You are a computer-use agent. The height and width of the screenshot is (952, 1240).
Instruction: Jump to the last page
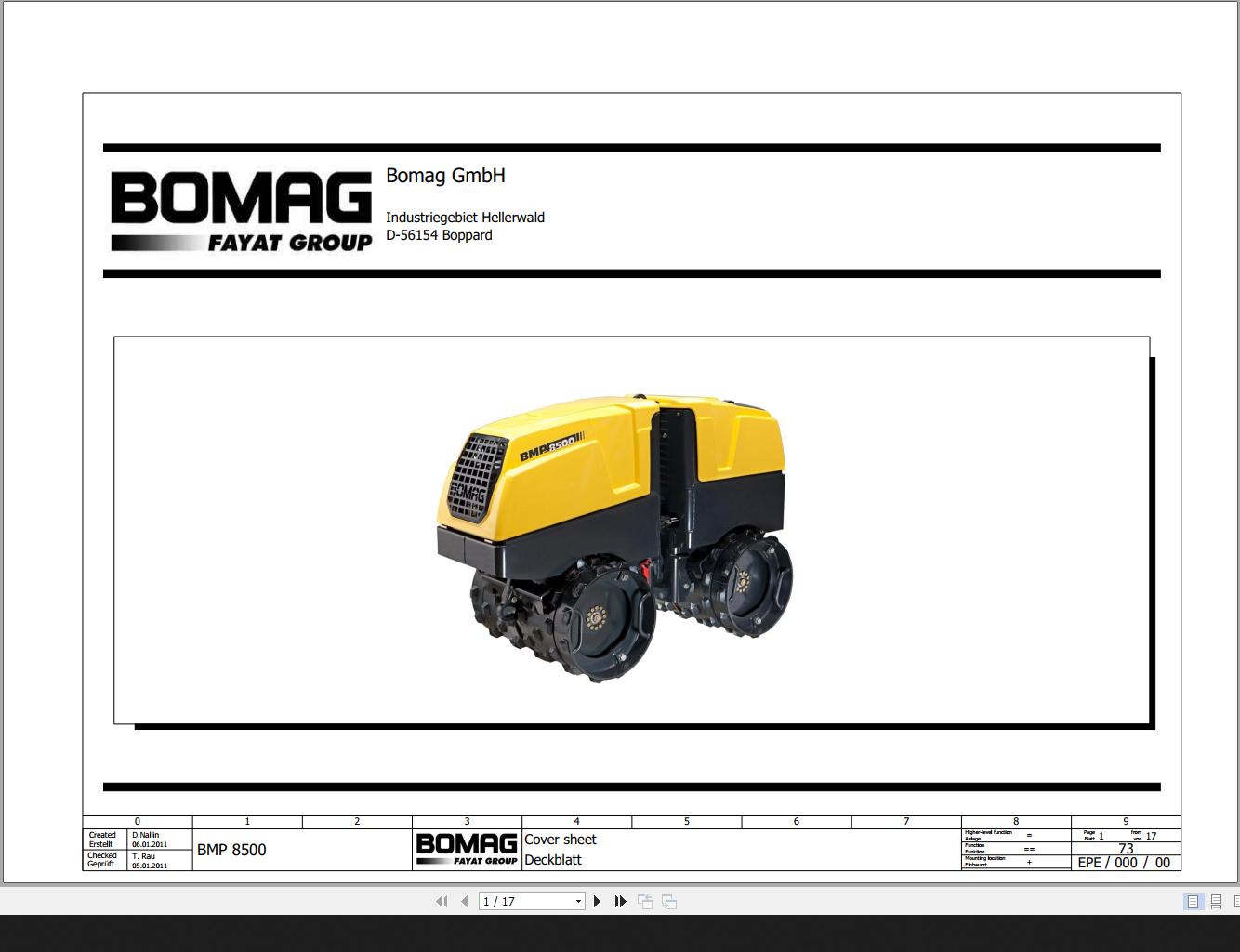620,901
